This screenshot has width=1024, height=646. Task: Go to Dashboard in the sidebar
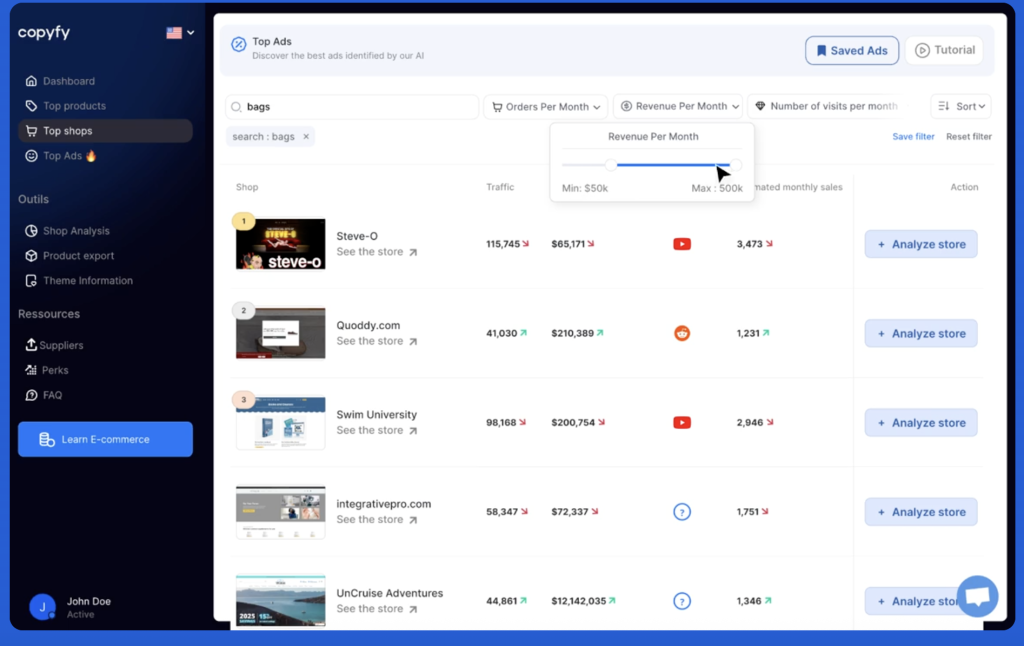(68, 81)
